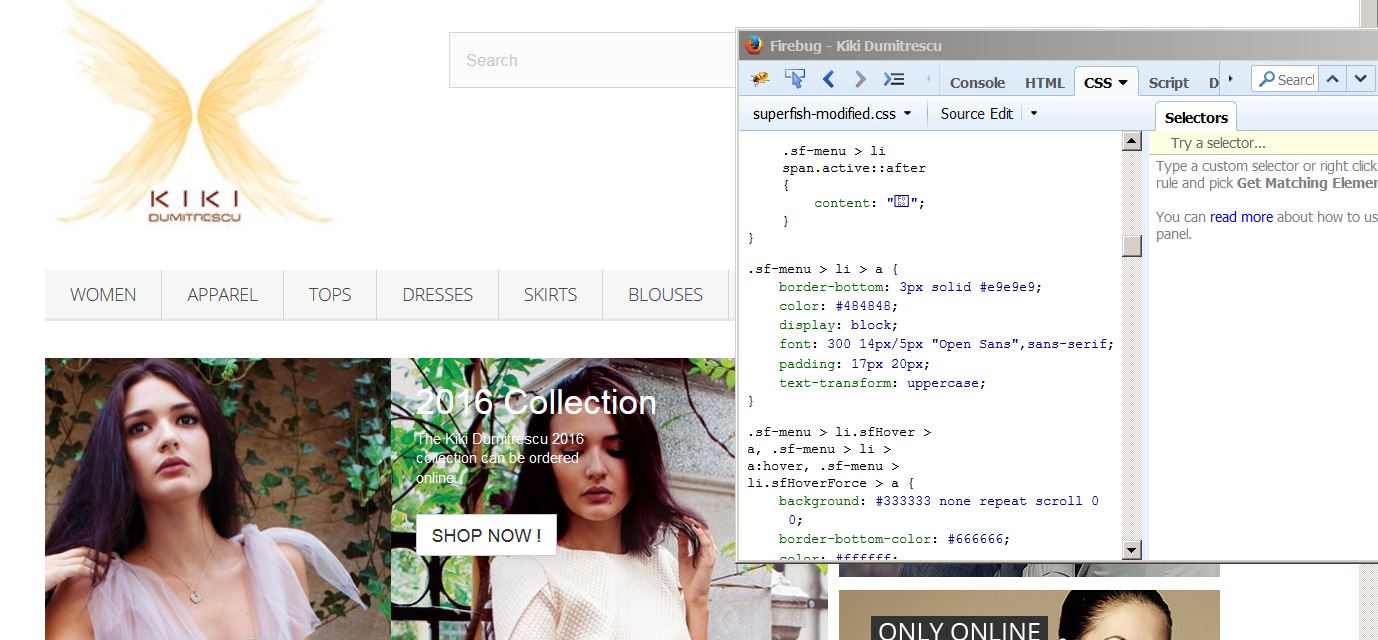The image size is (1378, 640).
Task: Open the superfish-modified.css file dropdown
Action: click(832, 114)
